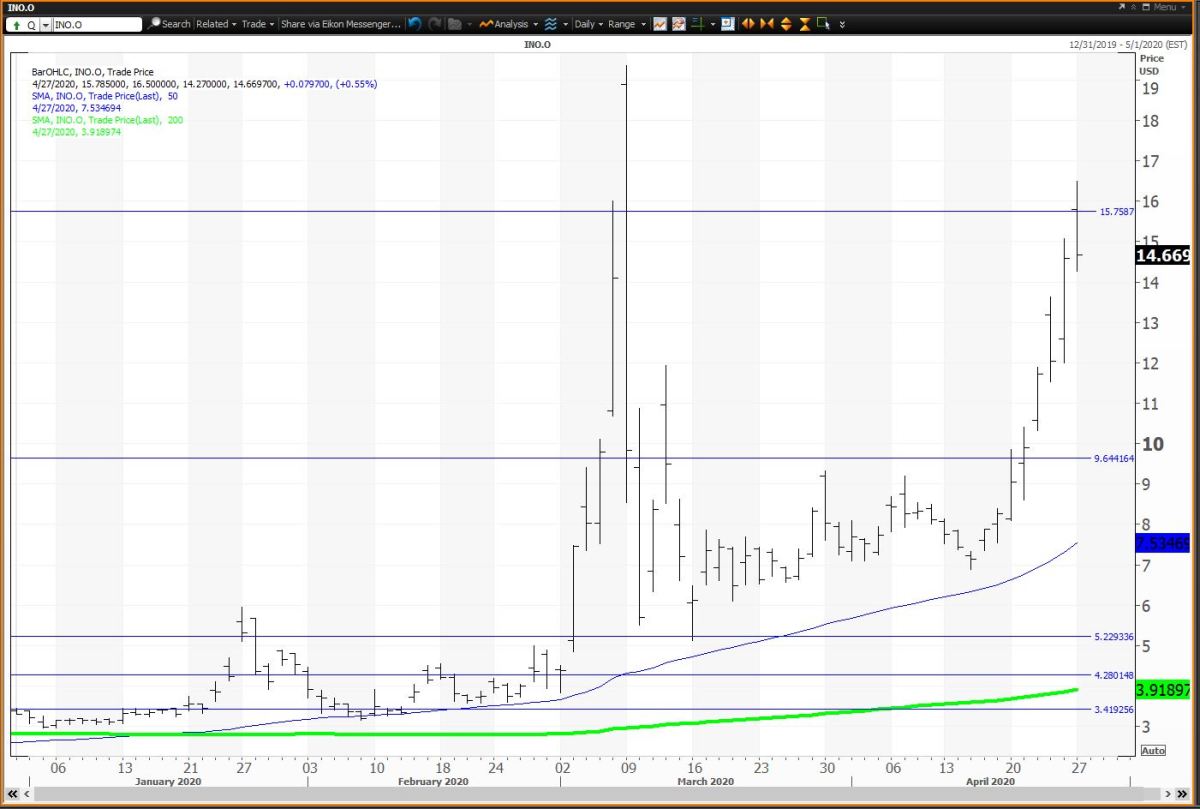Open the Related menu
The image size is (1200, 809).
(x=216, y=24)
